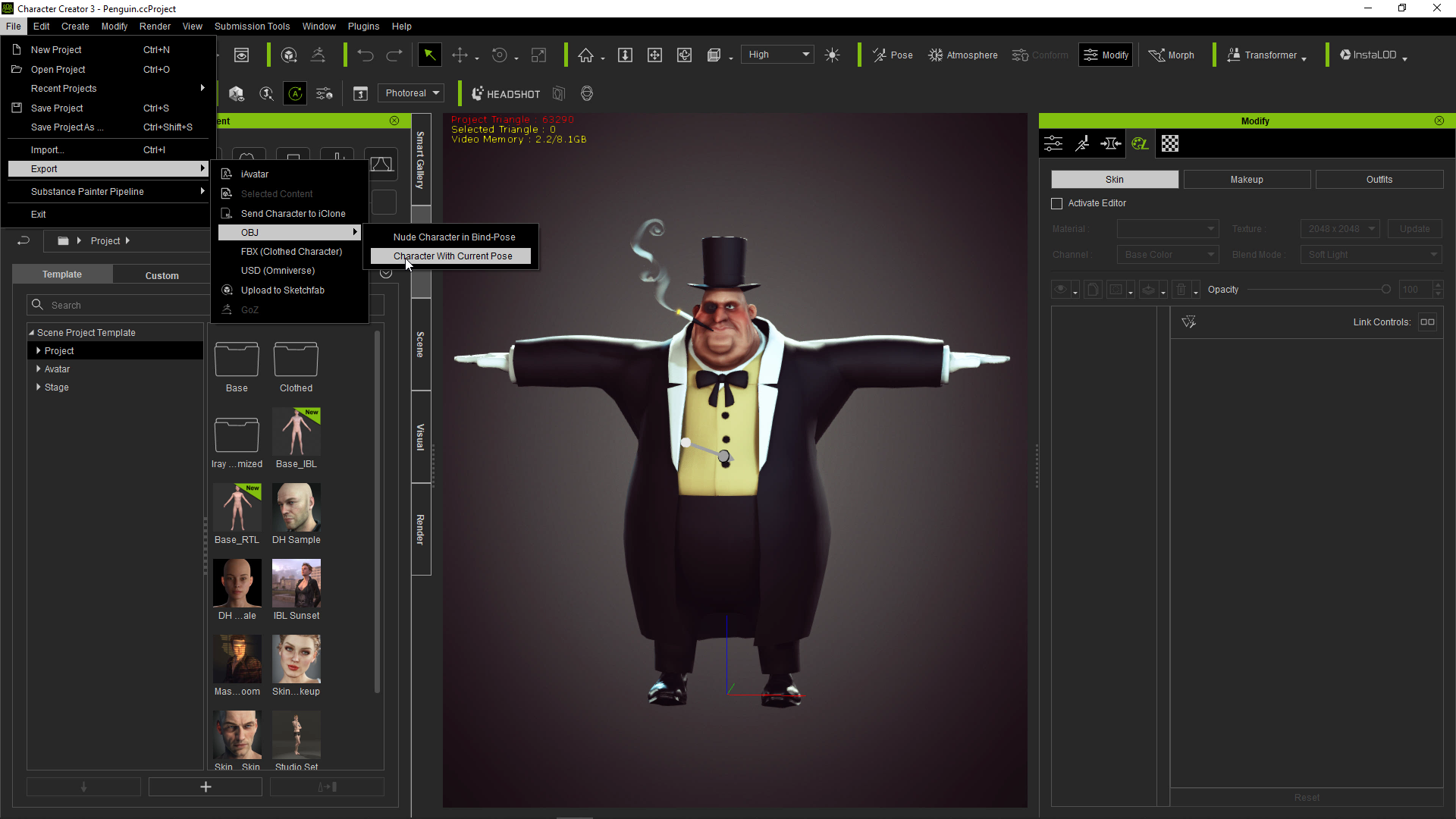Viewport: 1456px width, 819px height.
Task: Toggle the green A auto-update icon
Action: click(295, 94)
